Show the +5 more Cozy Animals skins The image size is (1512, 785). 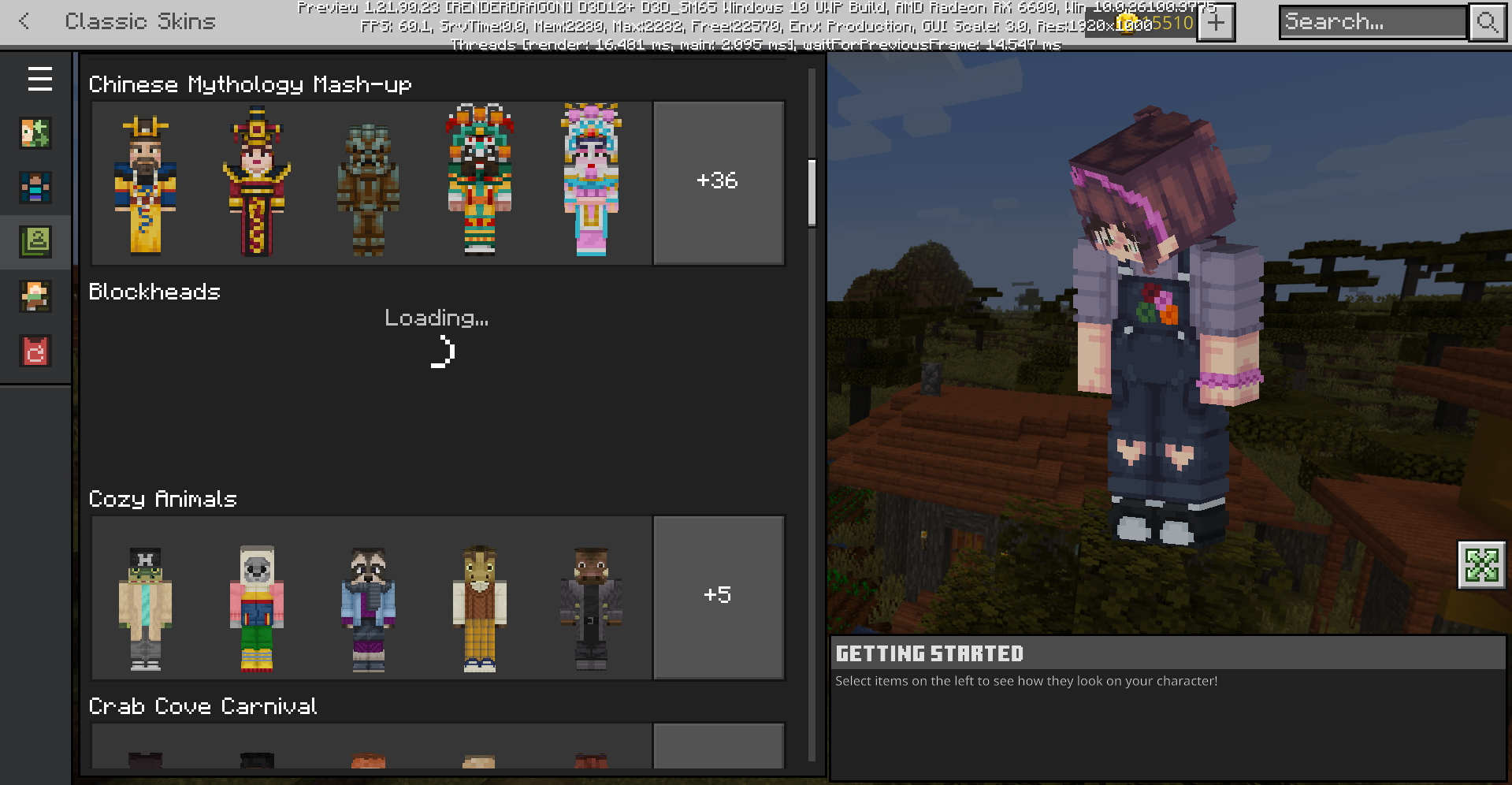[x=718, y=597]
